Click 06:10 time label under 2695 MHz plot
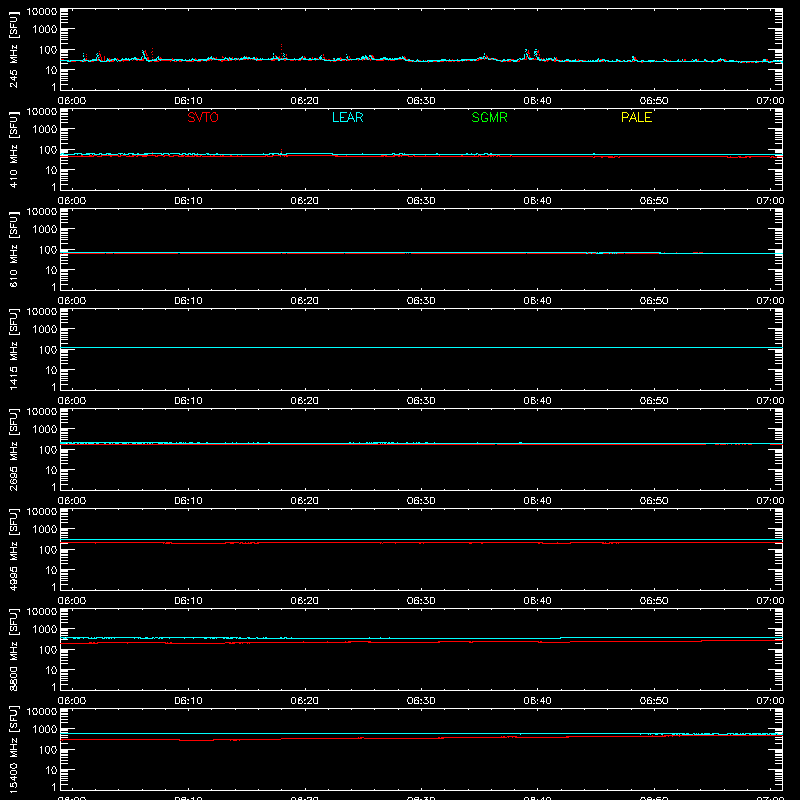The image size is (800, 800). pos(188,501)
